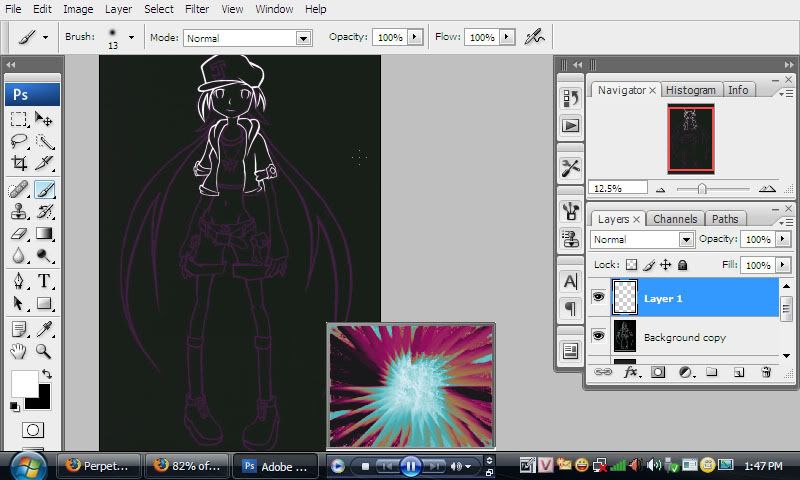The width and height of the screenshot is (800, 480).
Task: Pause playback in the media player toolbar
Action: click(410, 466)
